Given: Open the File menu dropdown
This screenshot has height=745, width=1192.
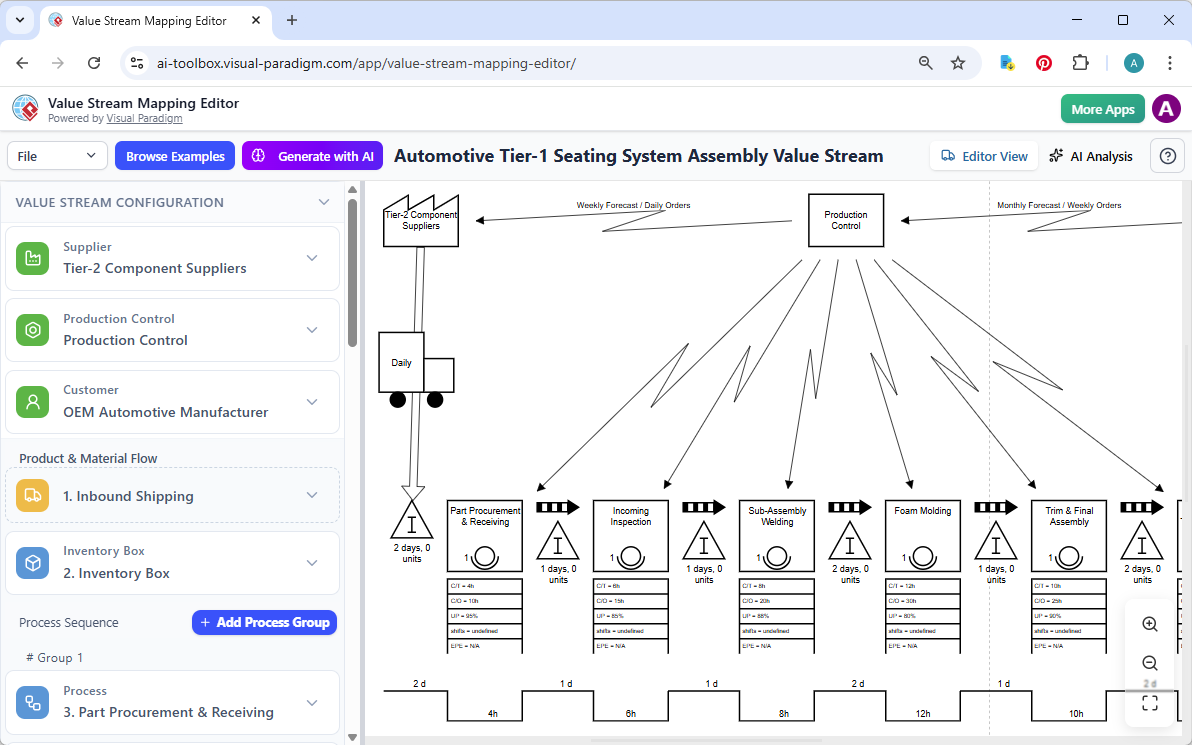Looking at the screenshot, I should [x=57, y=156].
